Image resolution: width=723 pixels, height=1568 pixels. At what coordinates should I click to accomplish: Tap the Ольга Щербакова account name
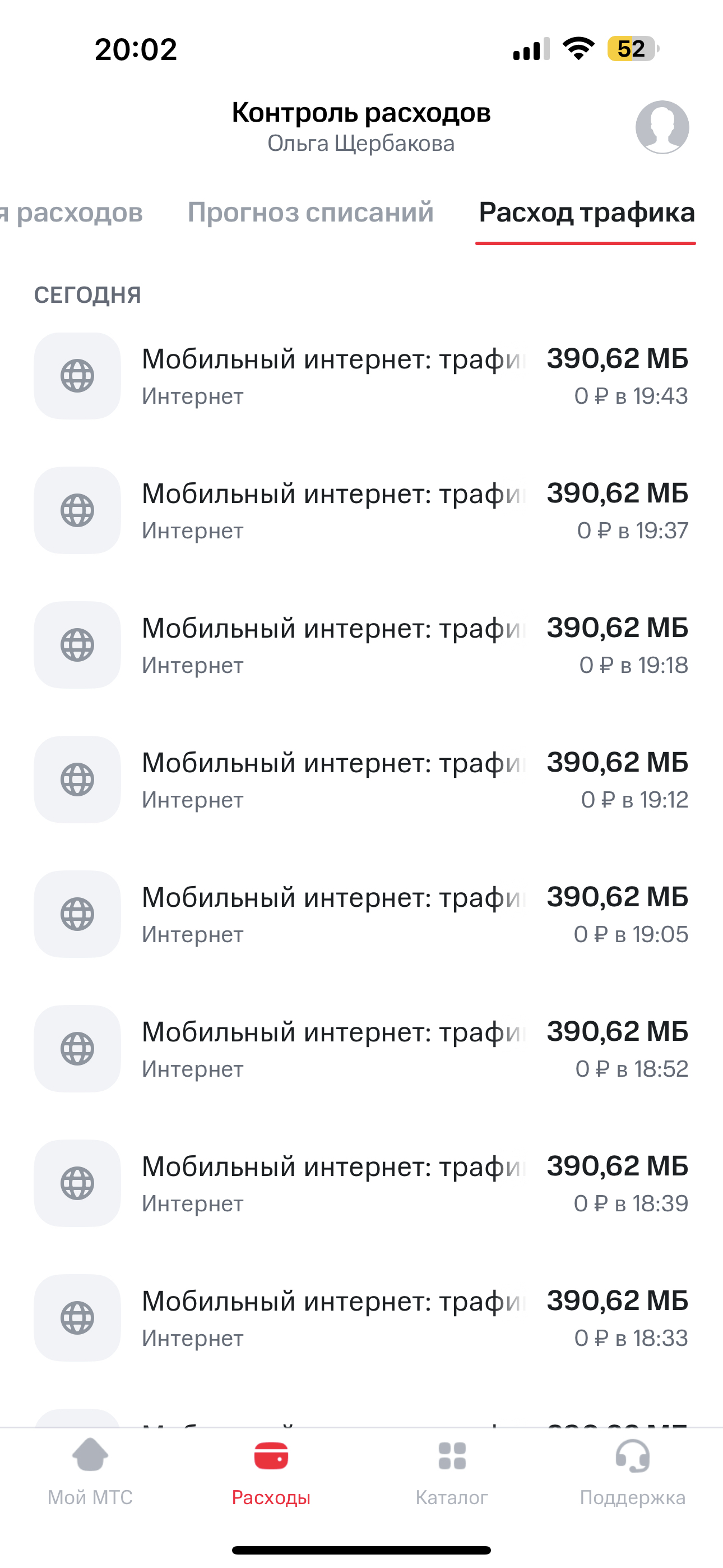coord(361,144)
